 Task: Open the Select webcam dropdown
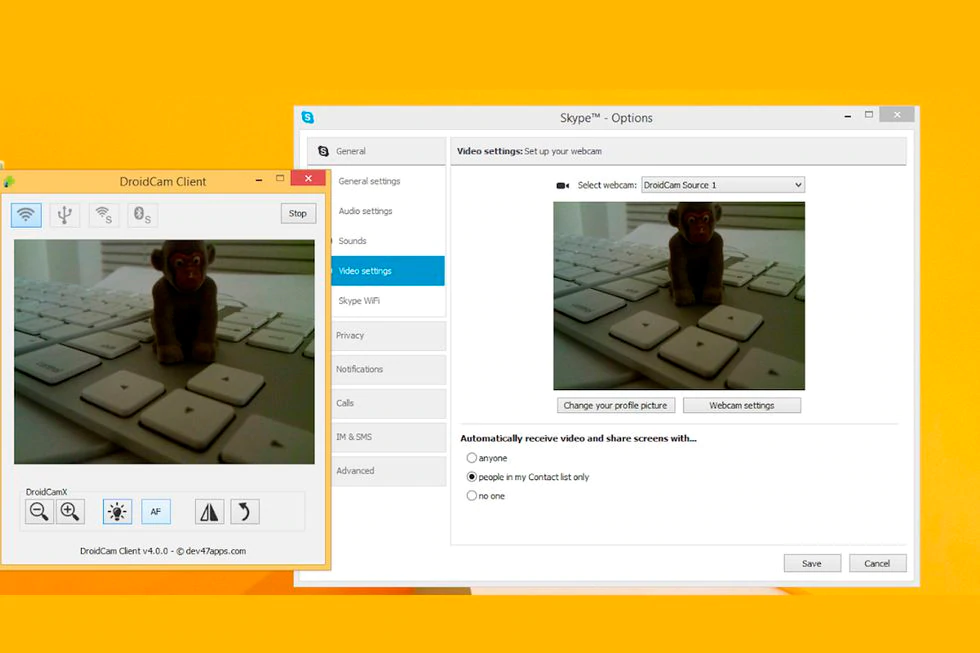[x=722, y=185]
